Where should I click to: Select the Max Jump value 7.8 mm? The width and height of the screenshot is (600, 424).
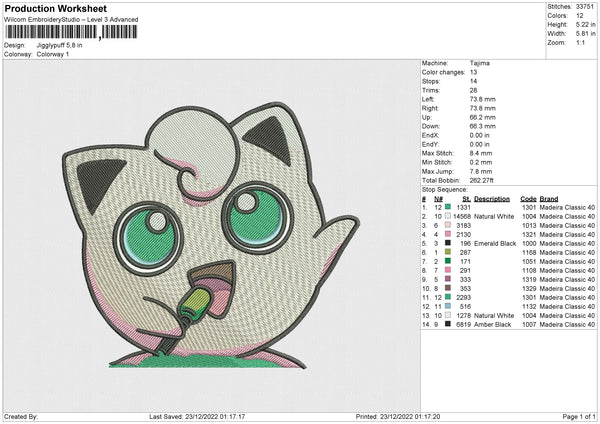click(x=481, y=171)
